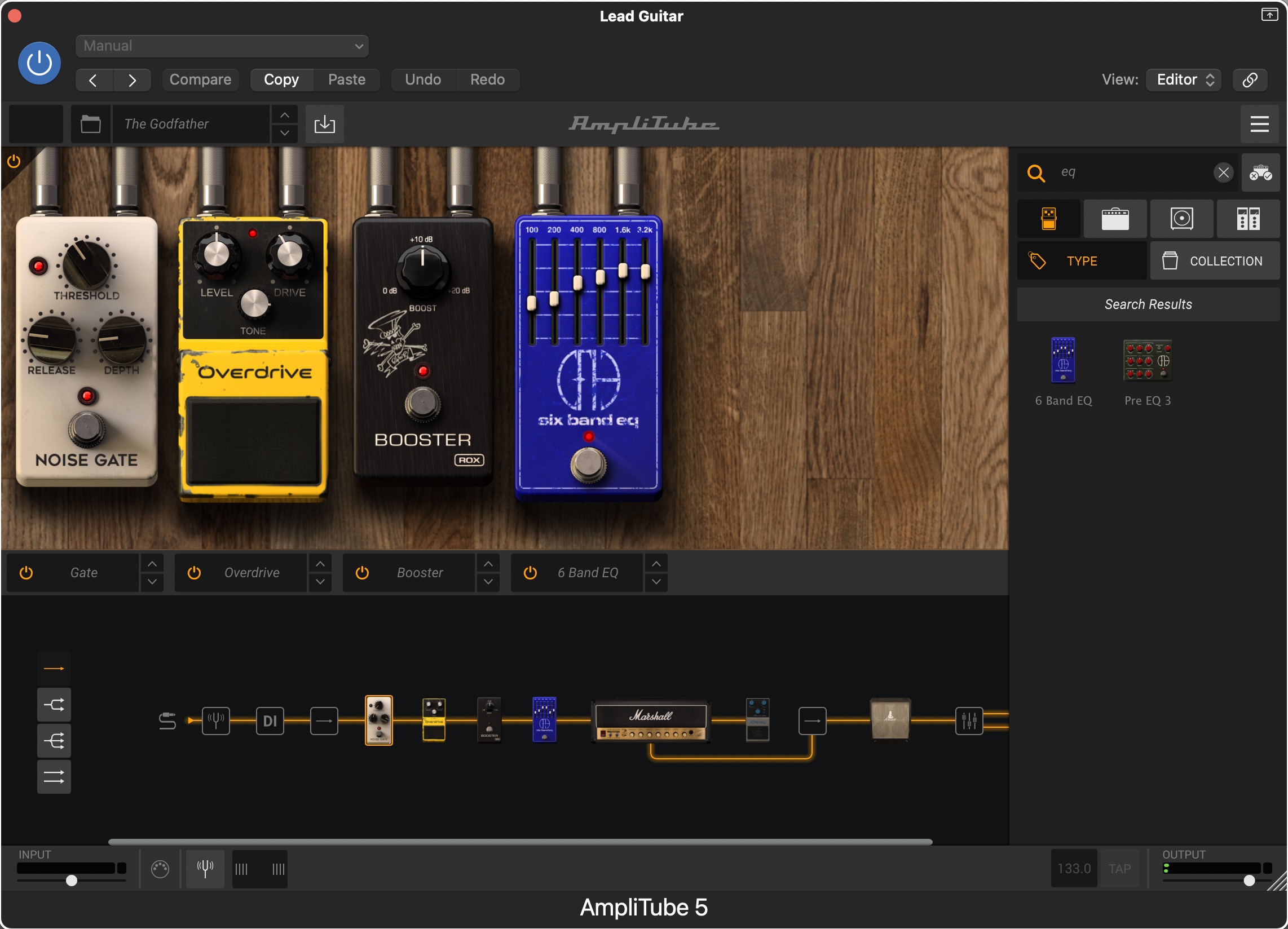This screenshot has height=929, width=1288.
Task: Click the 100 Hz EQ slider handle
Action: 532,303
